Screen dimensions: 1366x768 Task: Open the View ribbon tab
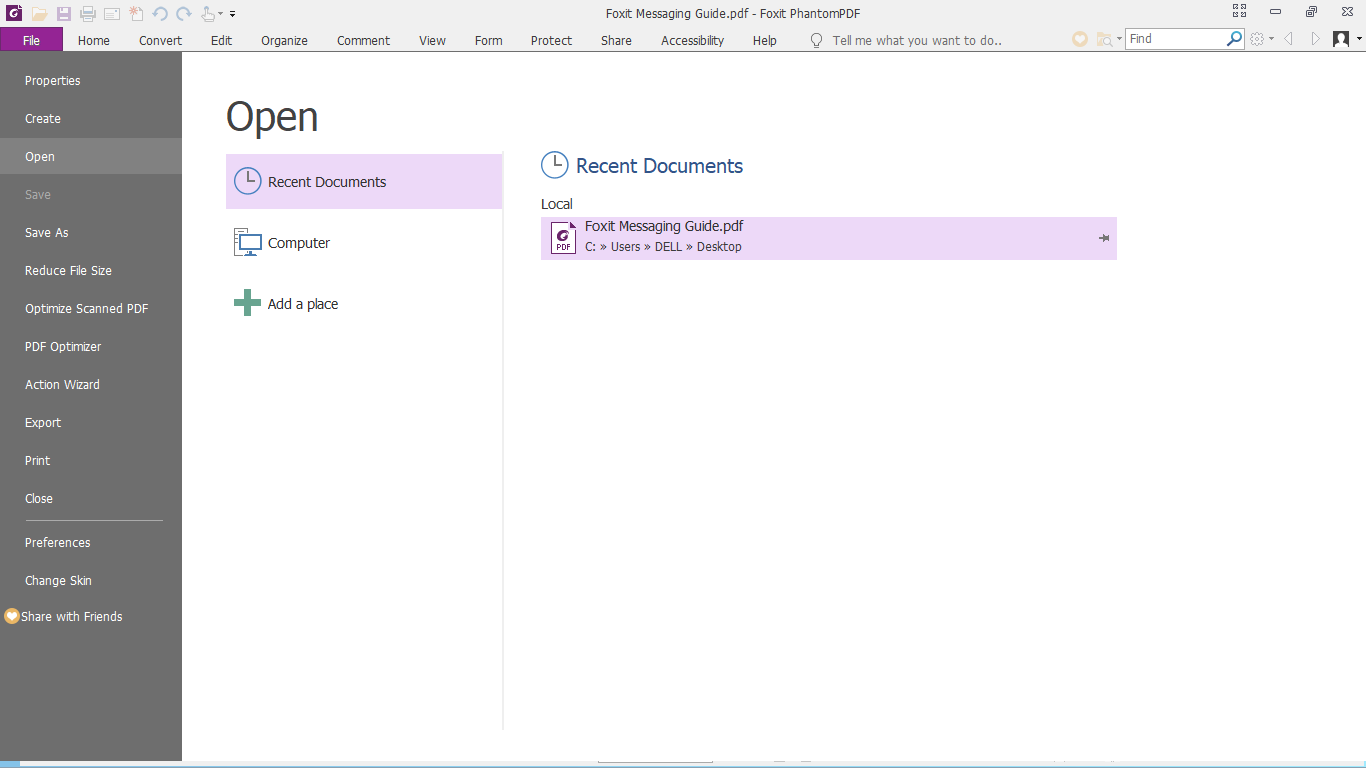pyautogui.click(x=433, y=40)
